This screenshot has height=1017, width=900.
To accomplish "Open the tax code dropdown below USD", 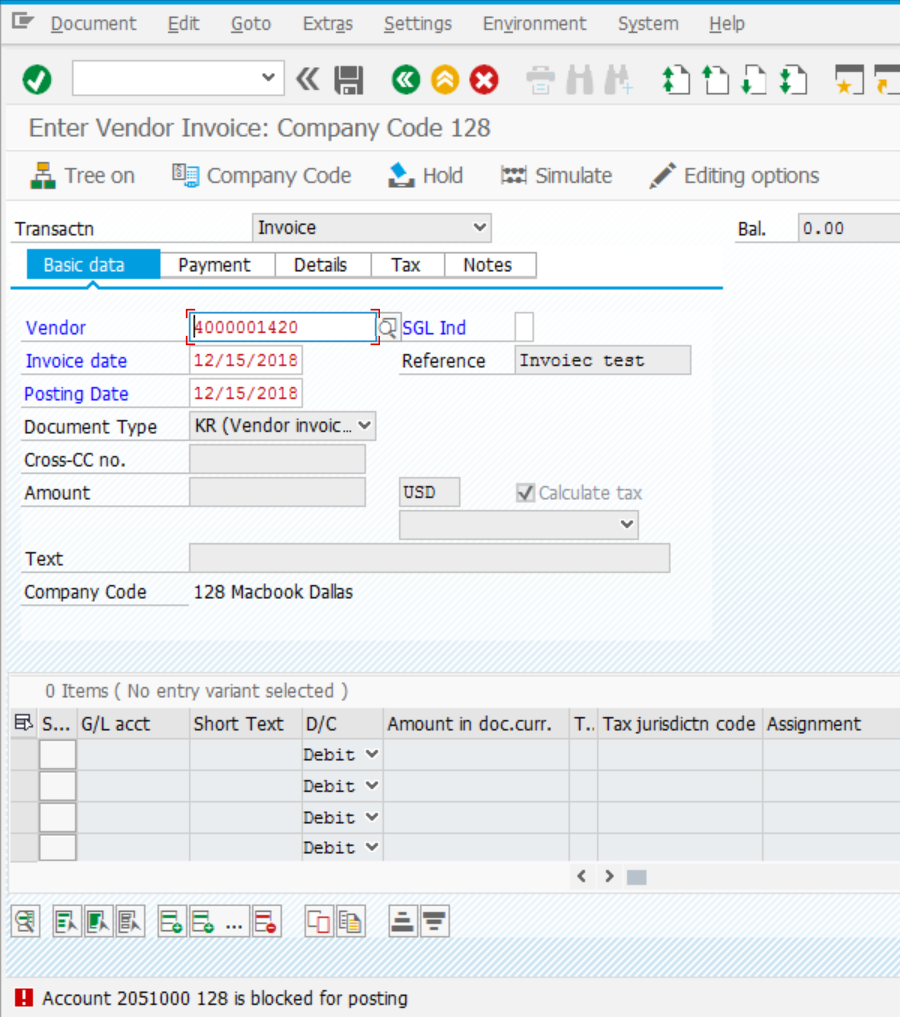I will (626, 524).
